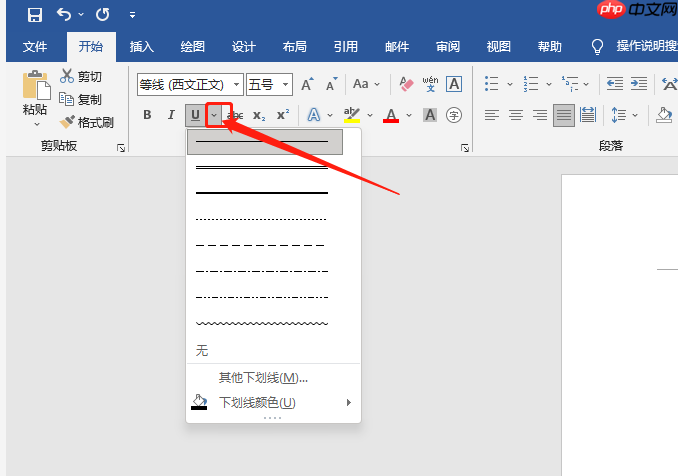The height and width of the screenshot is (476, 678).
Task: Expand the 粘贴 options arrow
Action: coord(36,125)
